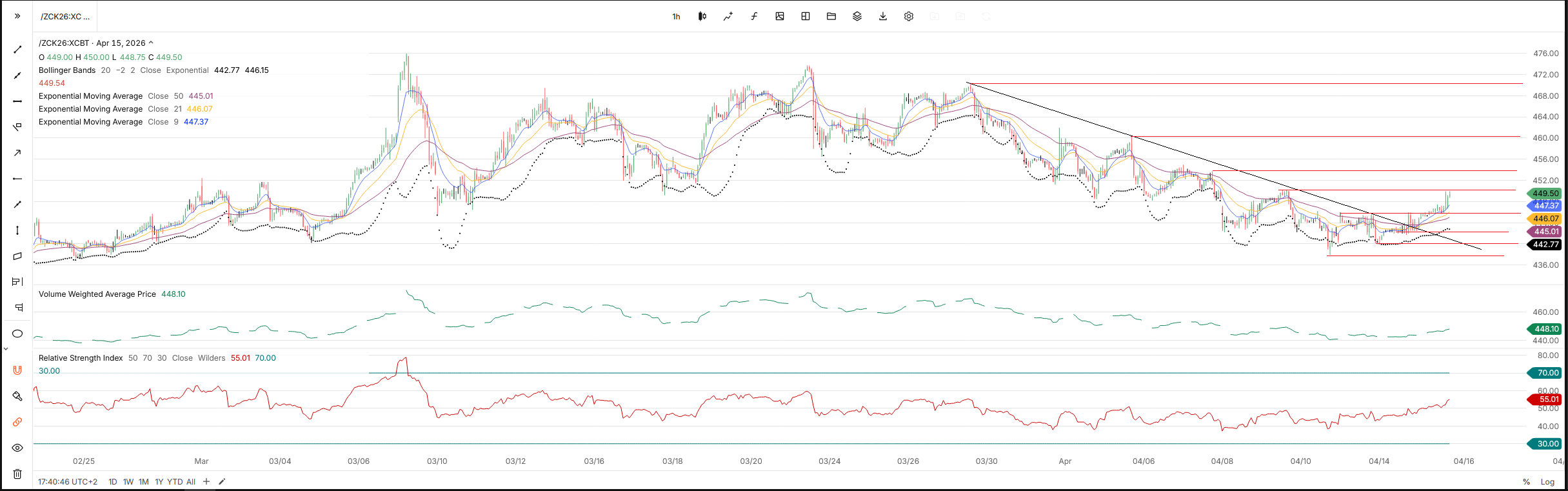
Task: Set range to 1D
Action: coord(113,482)
